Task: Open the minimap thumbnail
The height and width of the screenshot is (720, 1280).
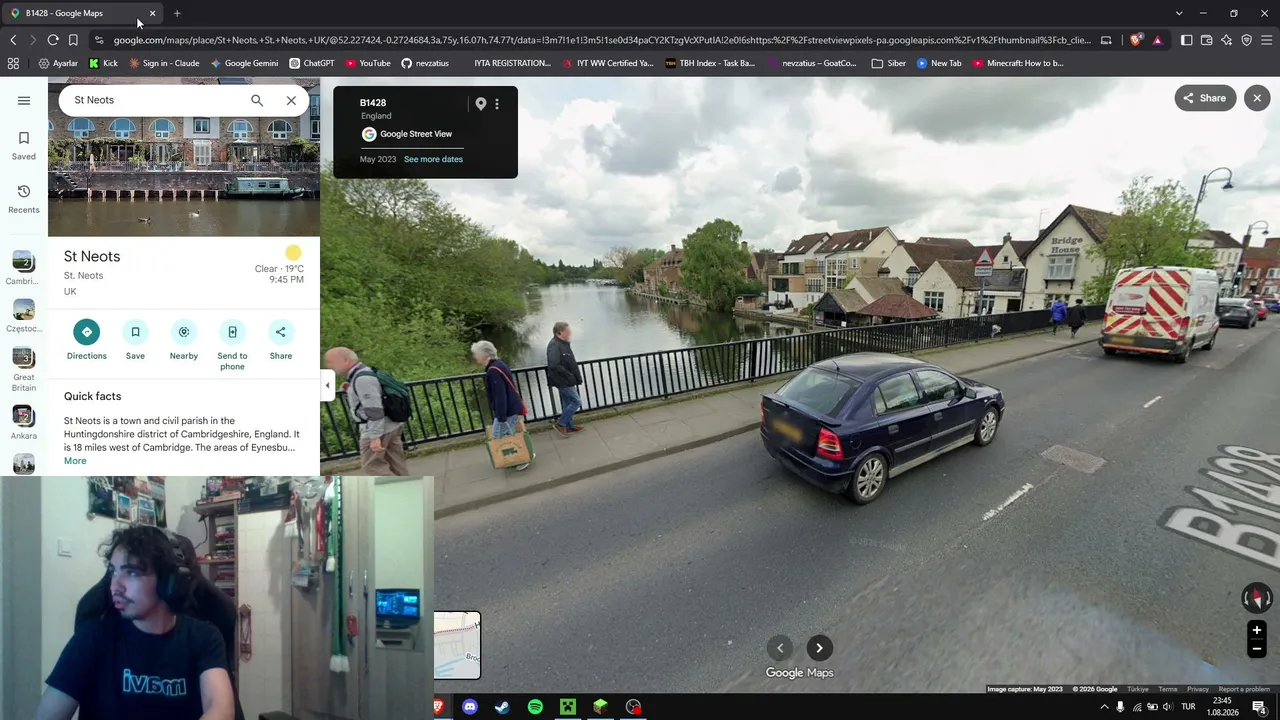Action: pyautogui.click(x=457, y=645)
